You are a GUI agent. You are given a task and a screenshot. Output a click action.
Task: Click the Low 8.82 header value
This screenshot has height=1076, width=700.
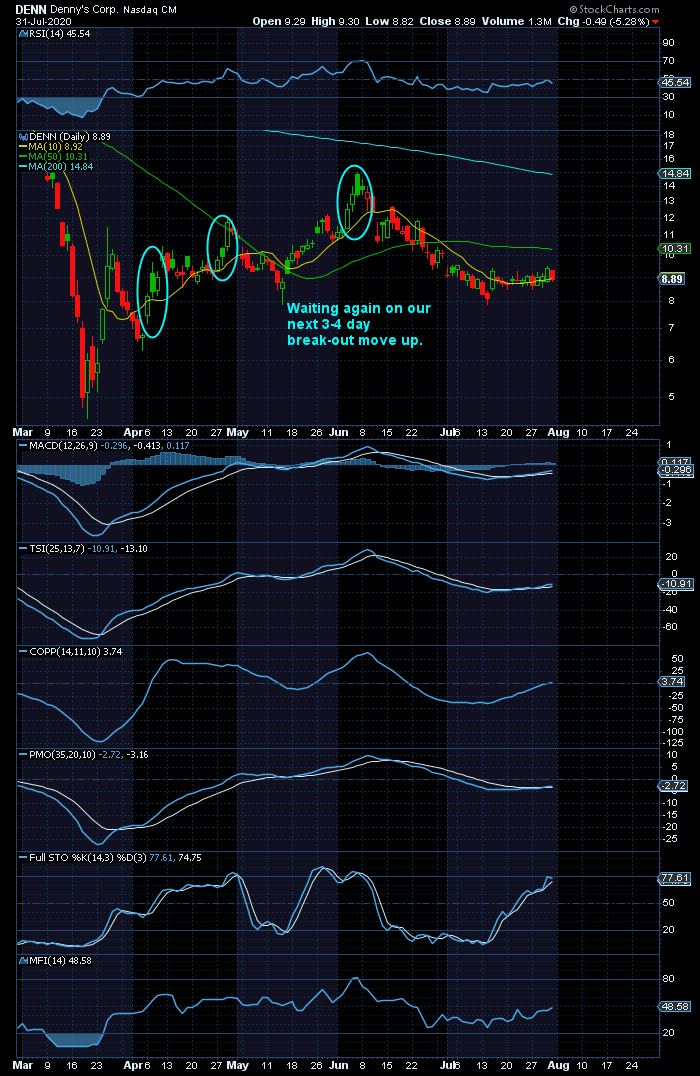coord(389,21)
